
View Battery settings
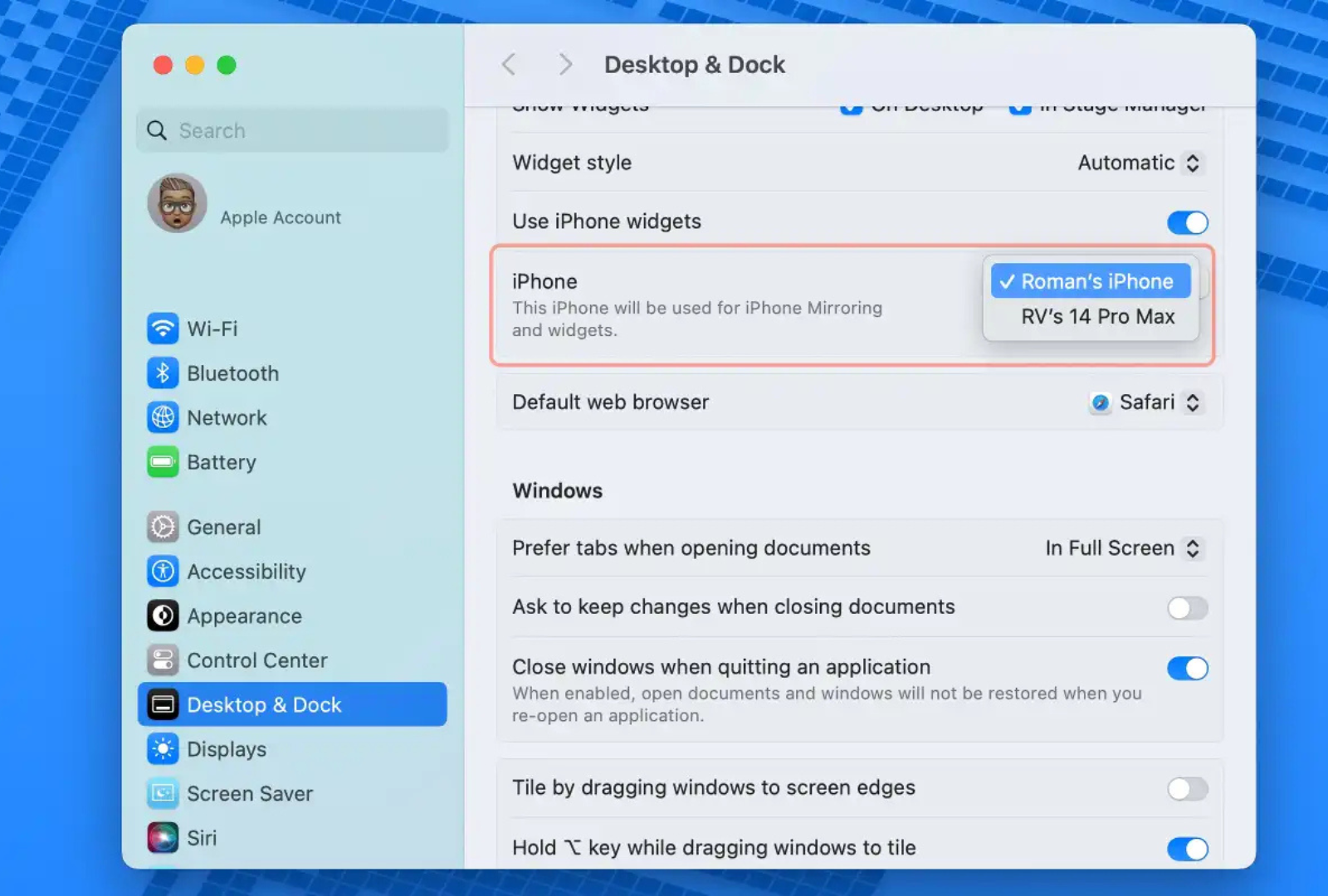pyautogui.click(x=221, y=462)
